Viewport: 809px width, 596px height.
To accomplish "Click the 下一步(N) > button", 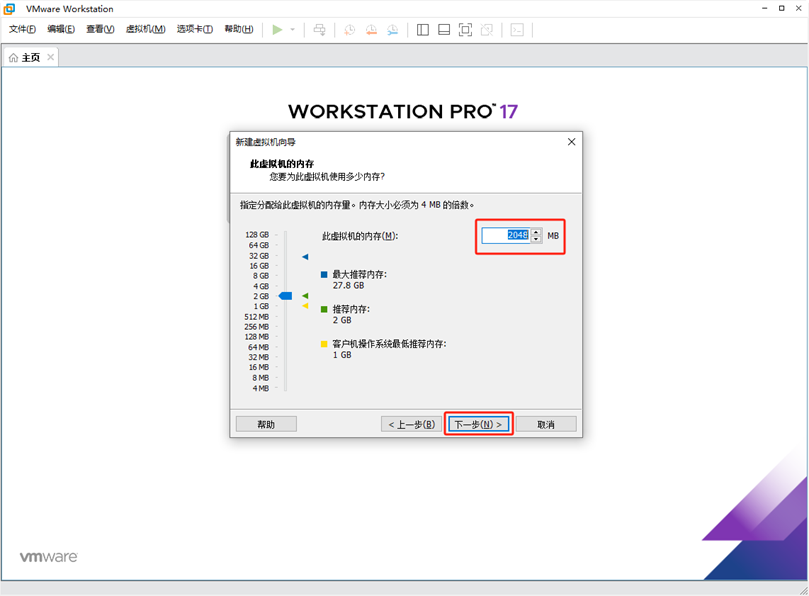I will 478,424.
